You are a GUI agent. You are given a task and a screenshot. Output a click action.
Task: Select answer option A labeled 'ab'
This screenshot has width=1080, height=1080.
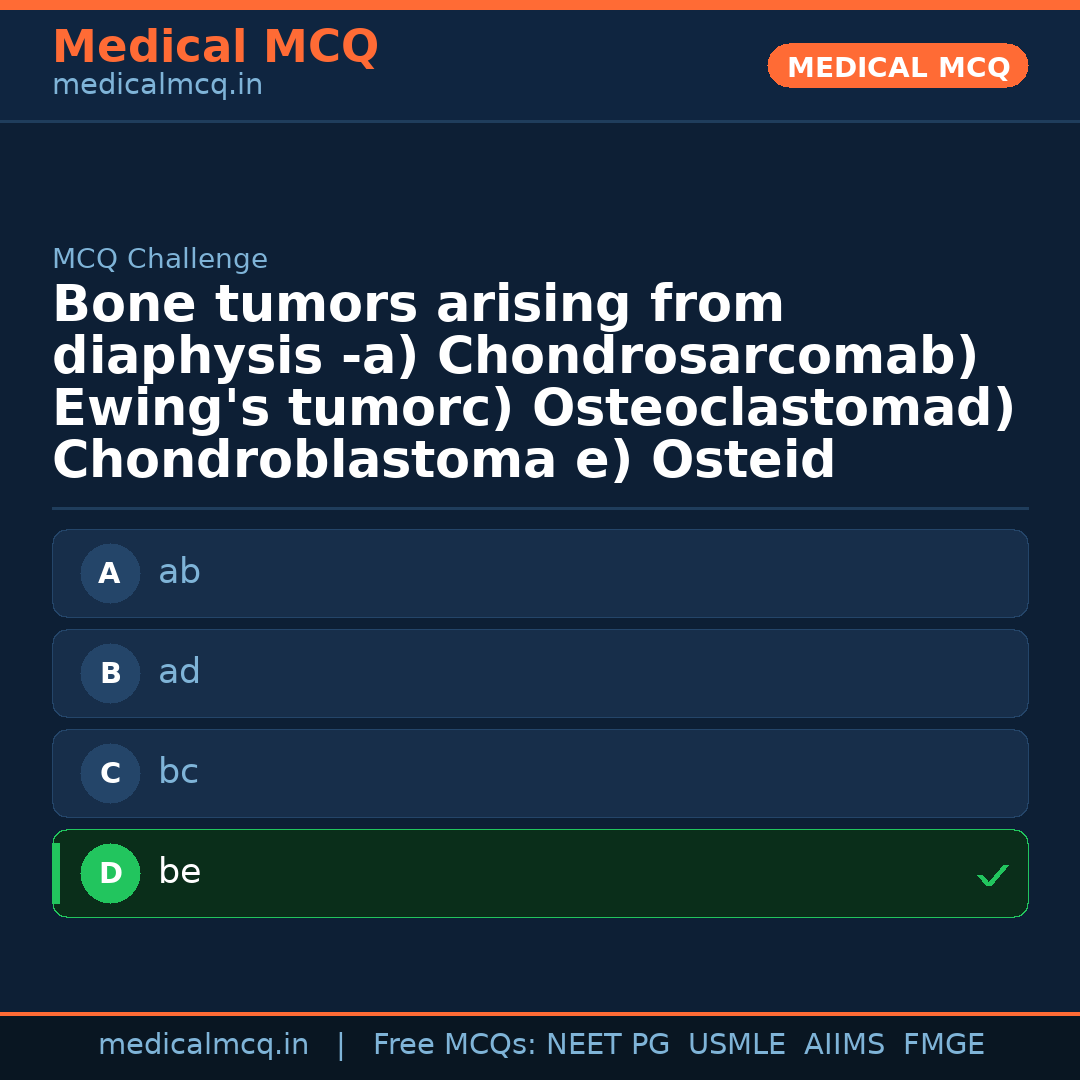[540, 573]
